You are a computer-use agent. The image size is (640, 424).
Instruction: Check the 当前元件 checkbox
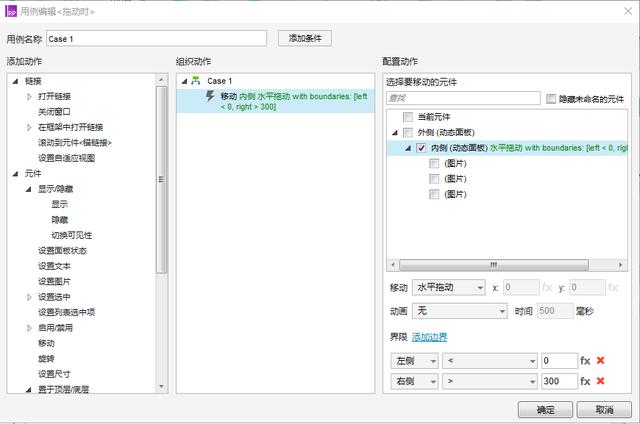pos(407,117)
